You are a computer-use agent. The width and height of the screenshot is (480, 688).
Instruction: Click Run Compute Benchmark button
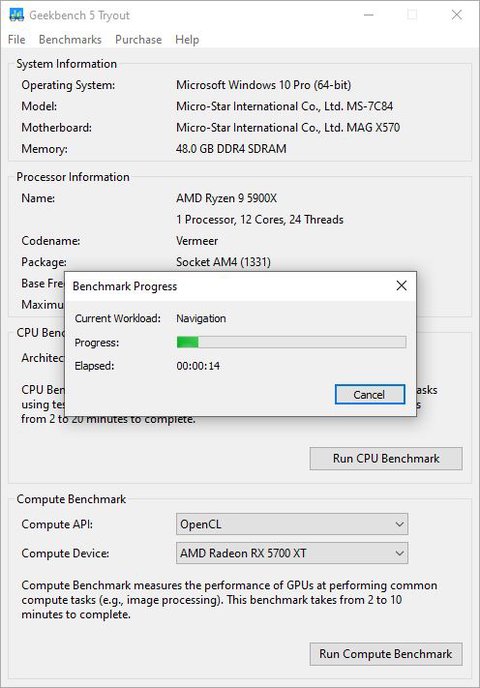(x=386, y=654)
